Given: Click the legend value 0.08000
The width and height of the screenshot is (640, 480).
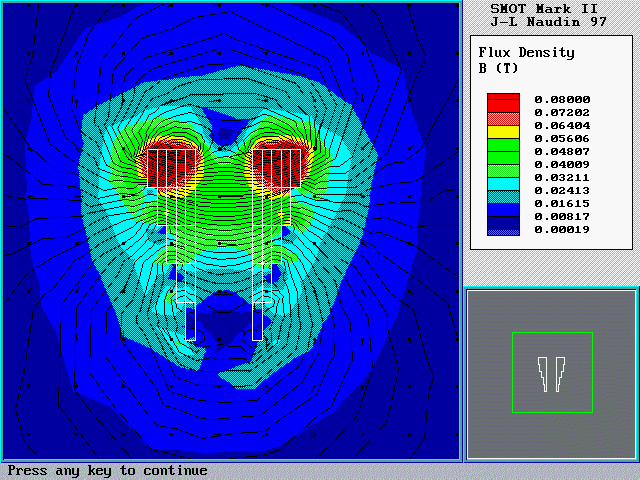Looking at the screenshot, I should 562,100.
